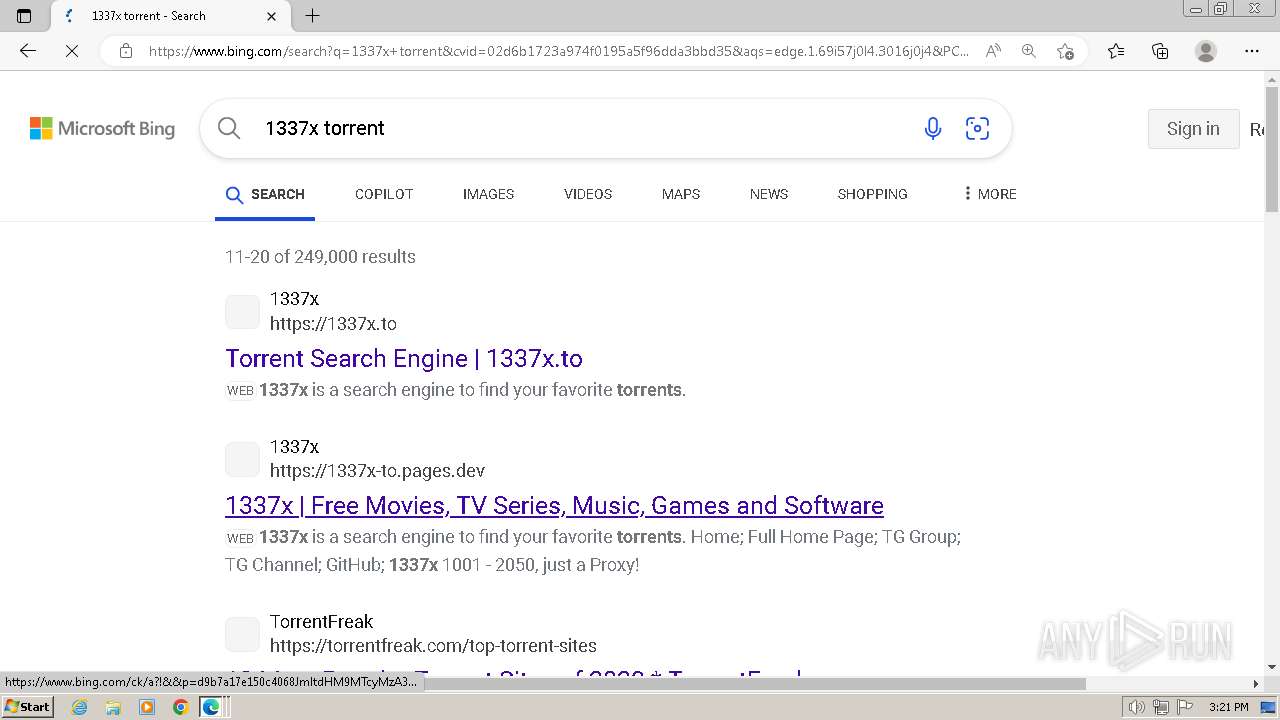The image size is (1280, 720).
Task: Open File Explorer from taskbar
Action: (113, 707)
